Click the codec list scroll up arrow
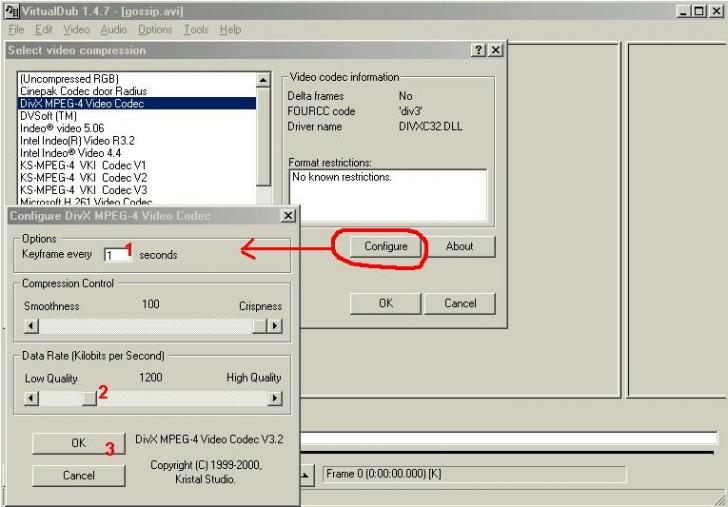This screenshot has height=507, width=728. [264, 79]
